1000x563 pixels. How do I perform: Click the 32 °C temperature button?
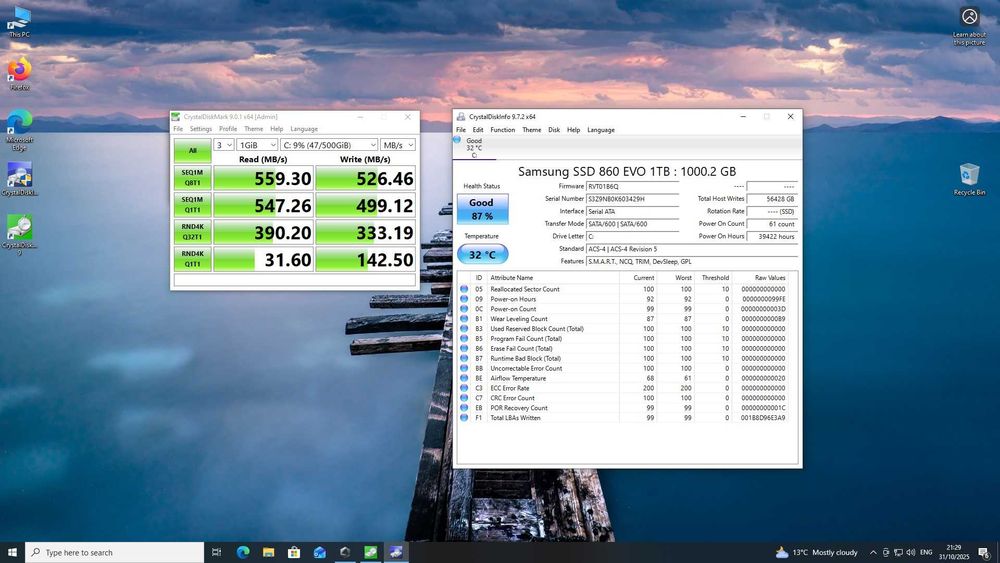tap(482, 254)
